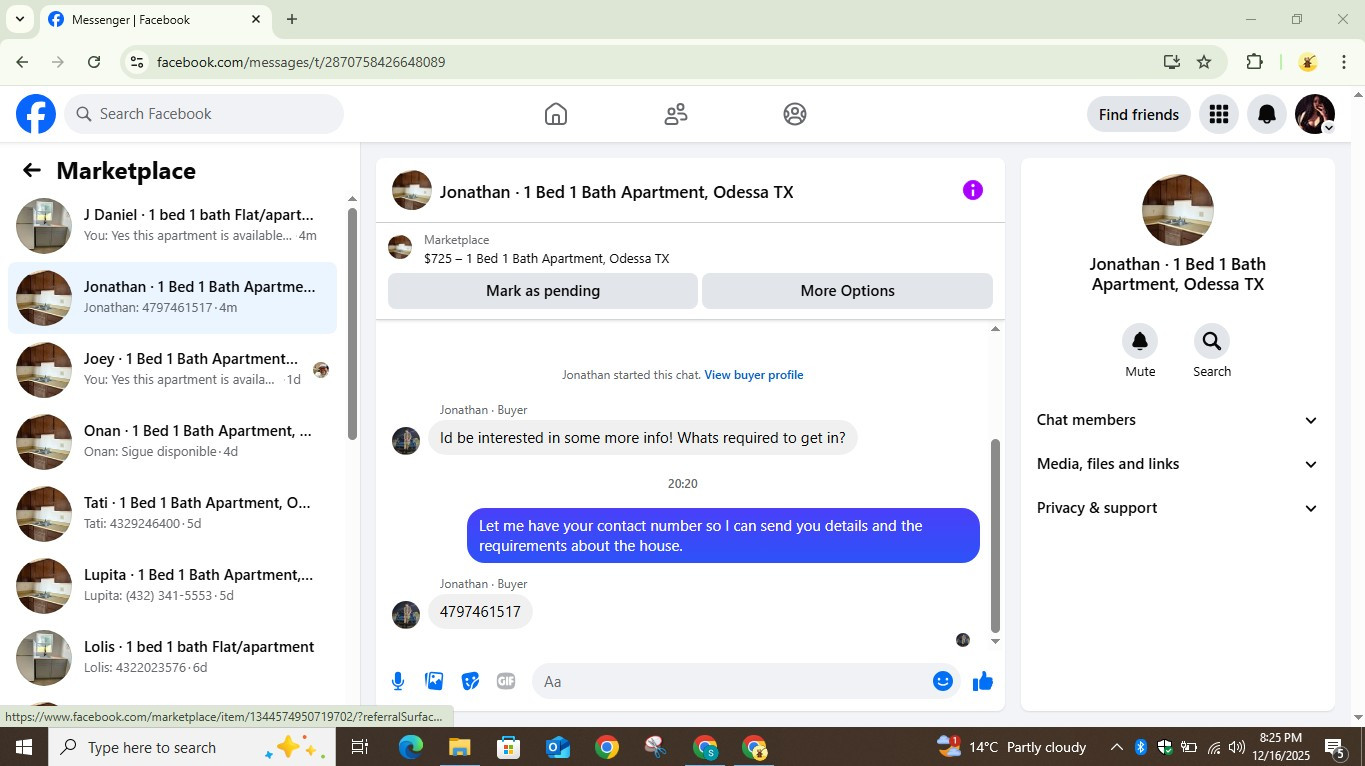Click the Find friends button
This screenshot has height=766, width=1365.
click(1139, 114)
